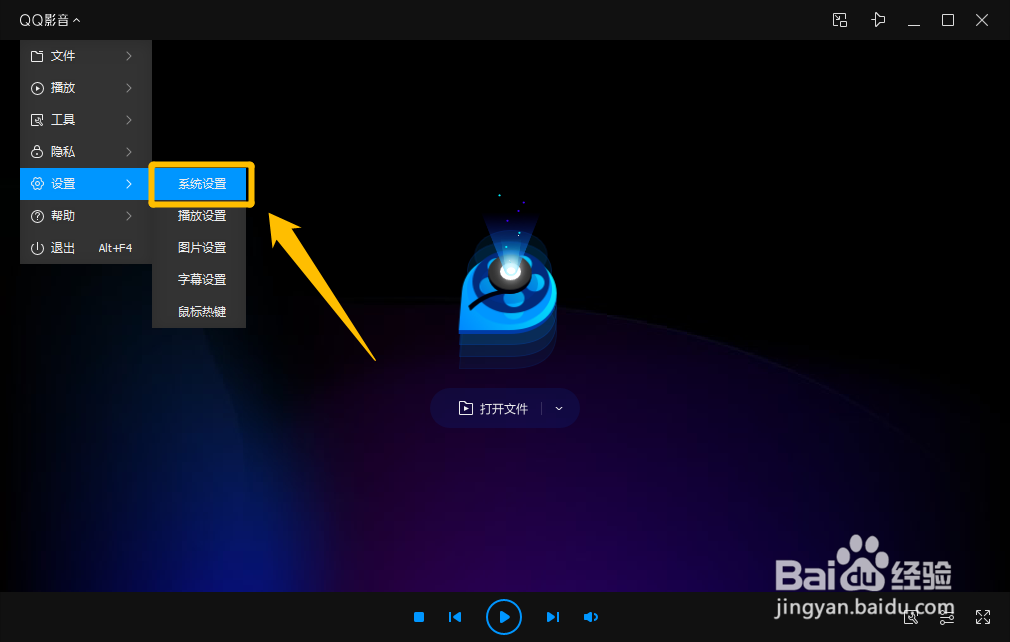Click the lock icon beside 隐私
1010x642 pixels.
pyautogui.click(x=37, y=152)
